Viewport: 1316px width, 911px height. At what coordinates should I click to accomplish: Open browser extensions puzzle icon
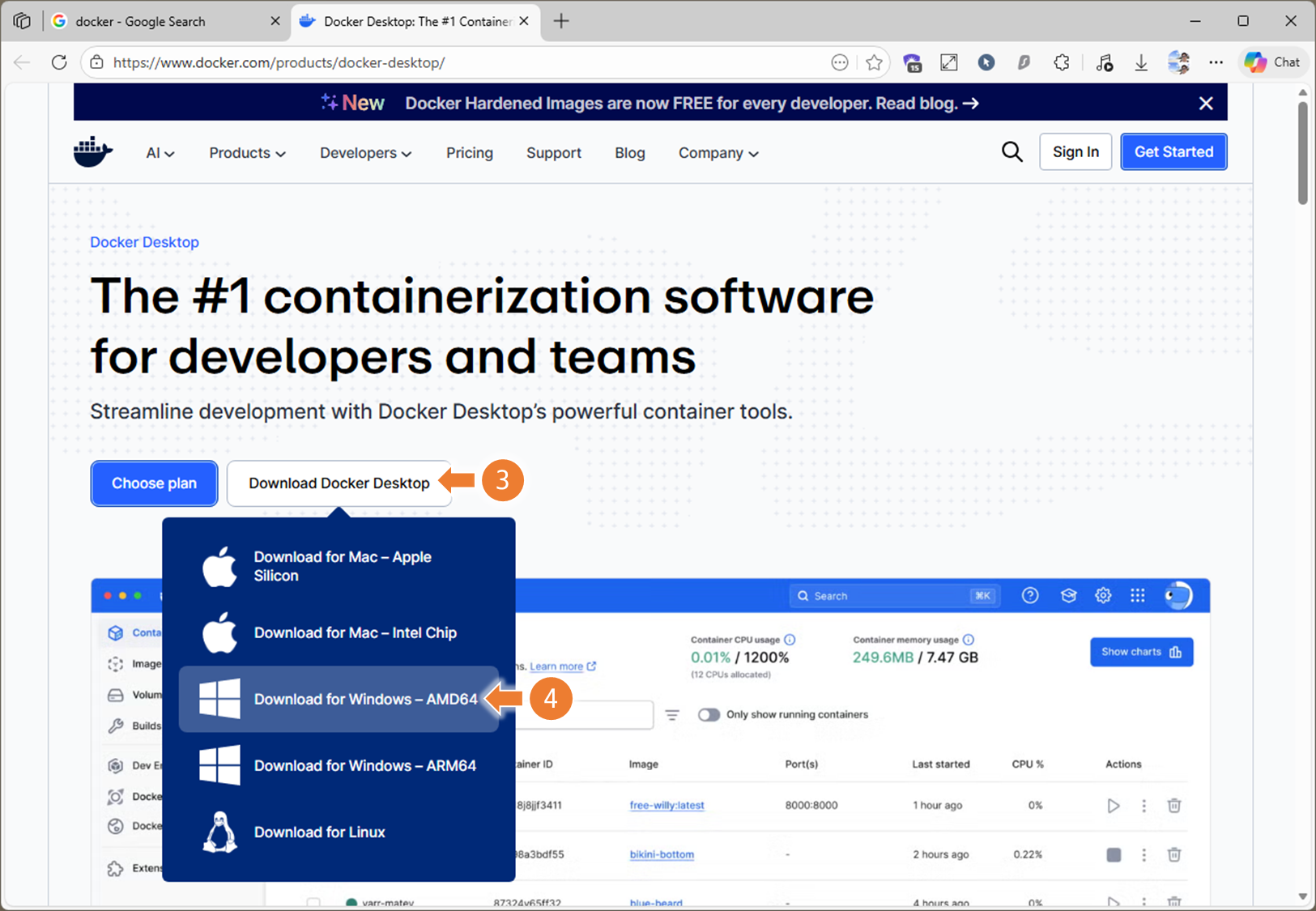tap(1061, 62)
